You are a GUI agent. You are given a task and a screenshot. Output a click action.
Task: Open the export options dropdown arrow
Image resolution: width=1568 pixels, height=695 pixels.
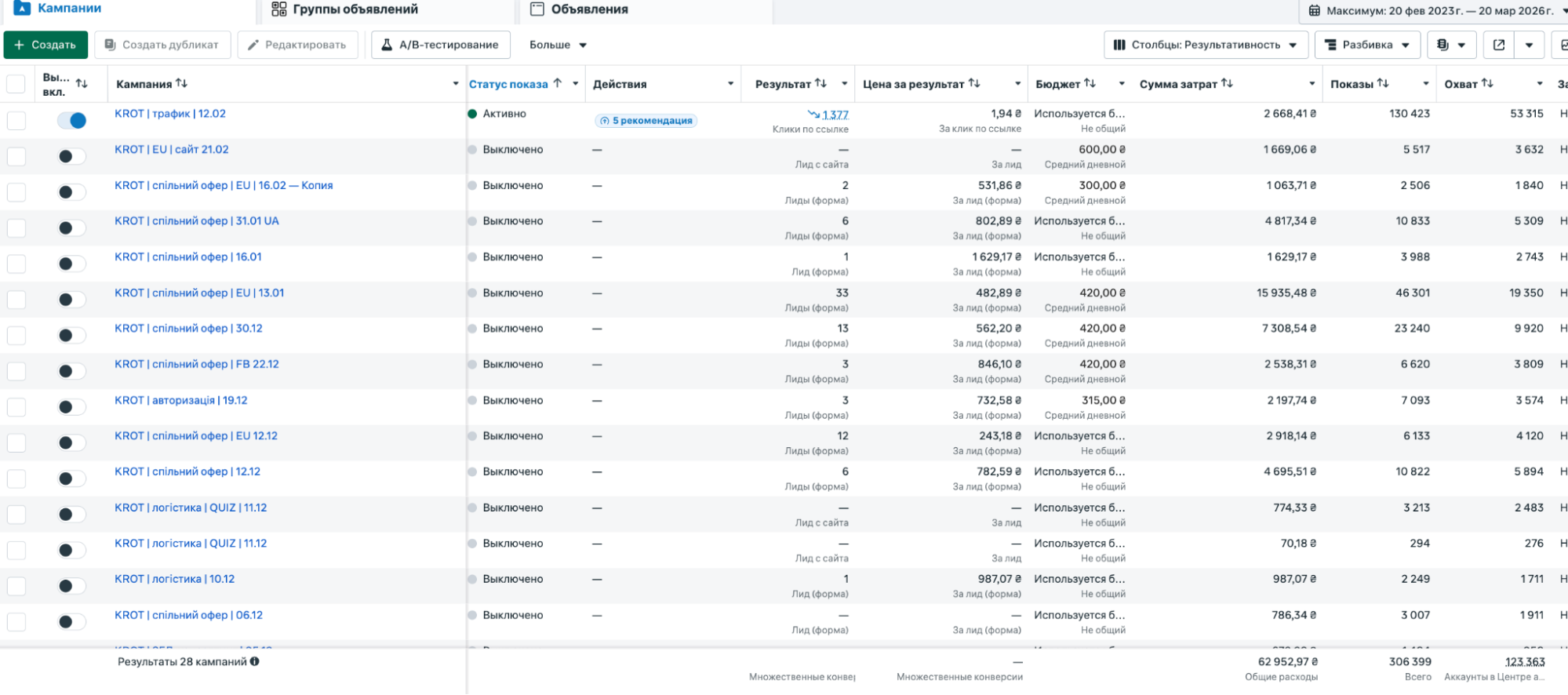point(1529,45)
